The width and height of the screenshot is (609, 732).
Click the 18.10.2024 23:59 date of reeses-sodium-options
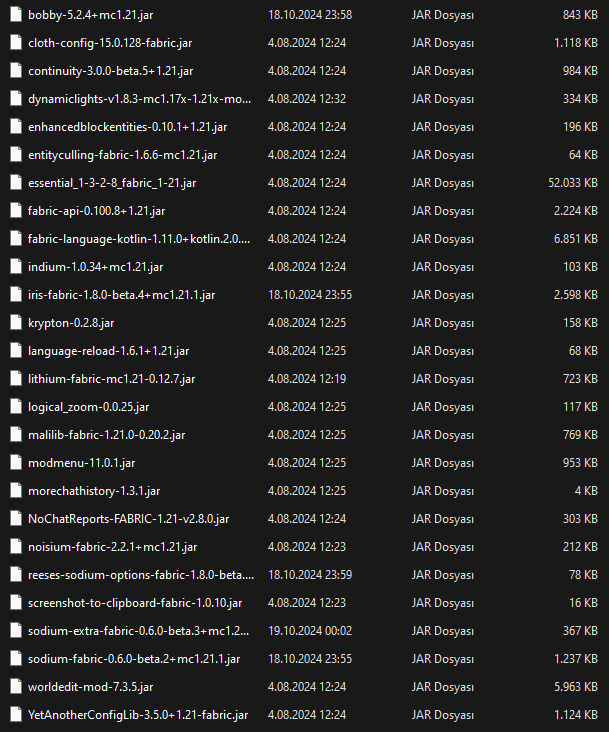click(310, 575)
